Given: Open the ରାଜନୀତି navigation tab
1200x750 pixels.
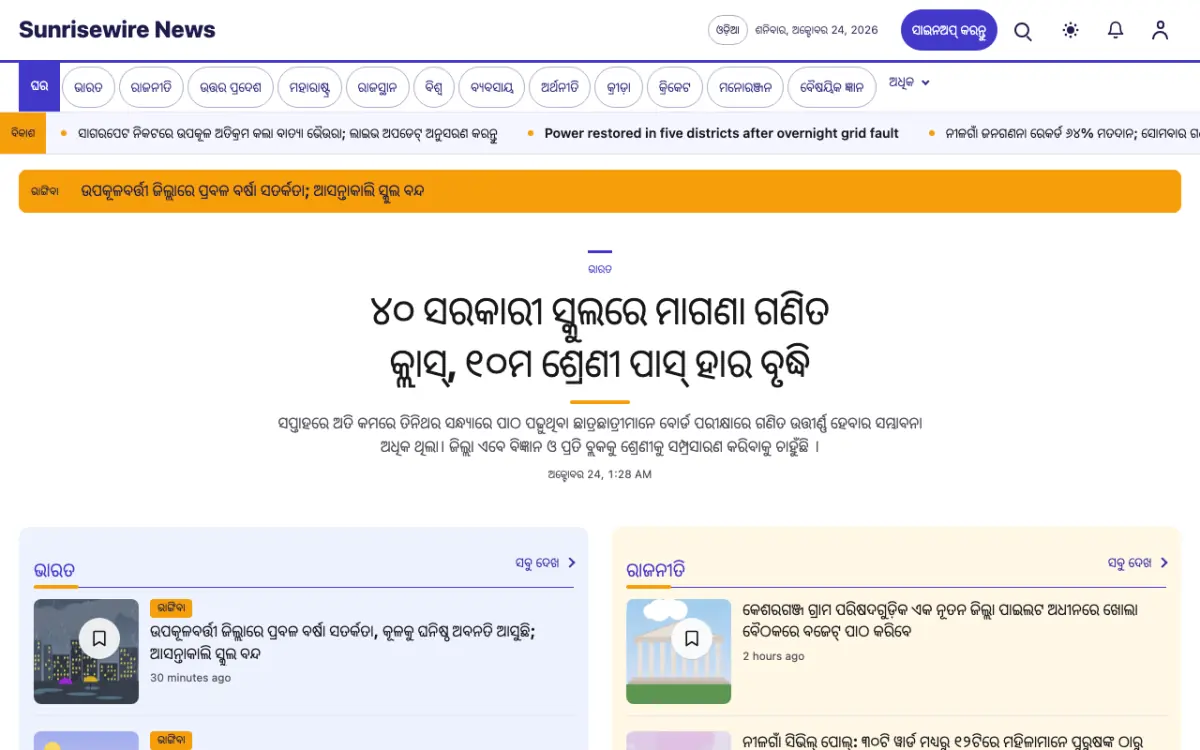Looking at the screenshot, I should tap(151, 87).
